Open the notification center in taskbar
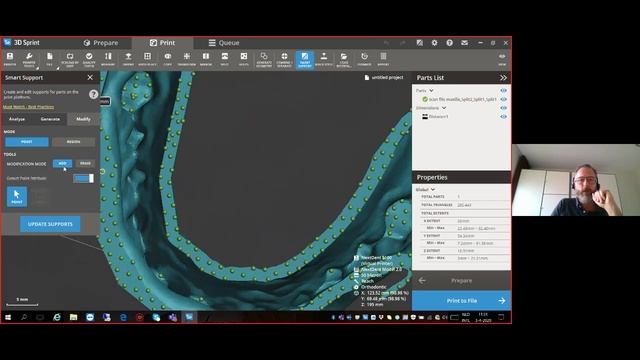Viewport: 640px width, 360px height. pyautogui.click(x=501, y=317)
